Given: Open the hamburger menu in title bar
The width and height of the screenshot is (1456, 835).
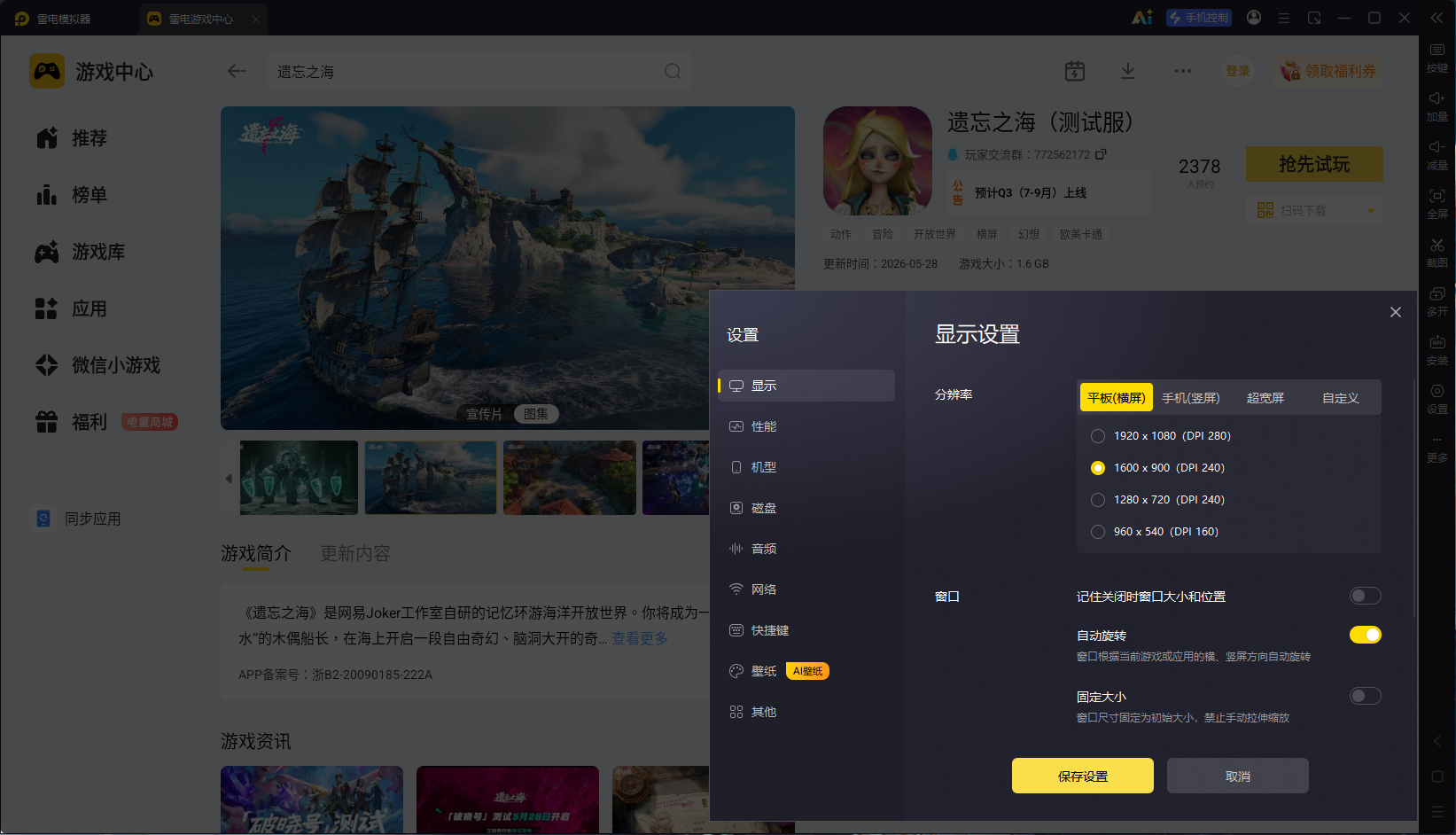Looking at the screenshot, I should point(1283,18).
